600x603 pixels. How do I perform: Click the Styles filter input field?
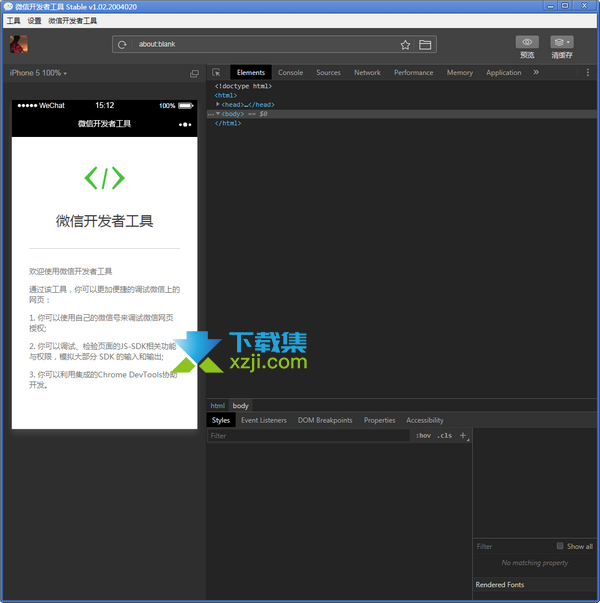(308, 436)
